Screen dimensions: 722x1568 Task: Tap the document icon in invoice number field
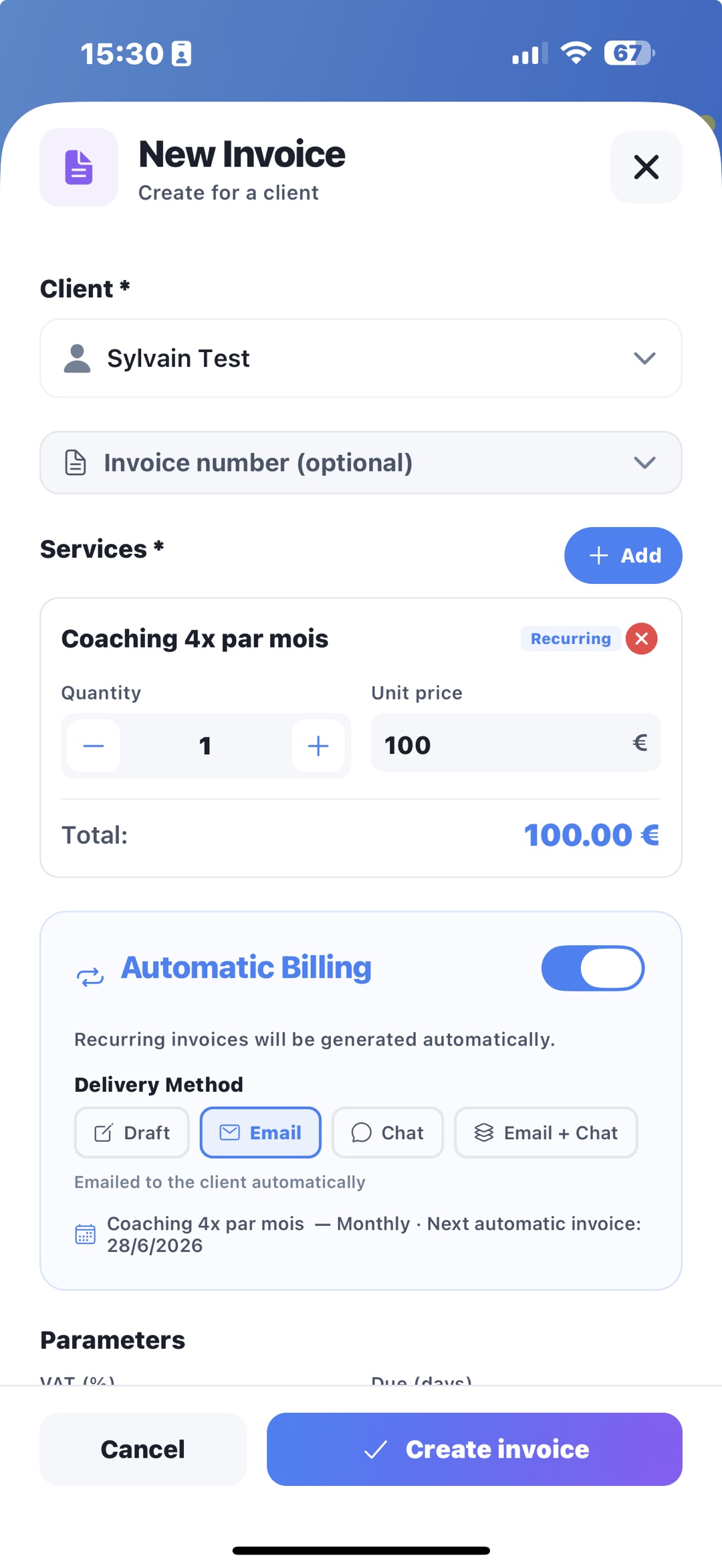(x=76, y=462)
